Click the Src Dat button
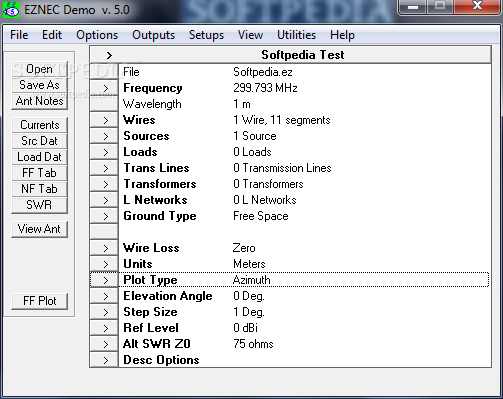 tap(39, 141)
